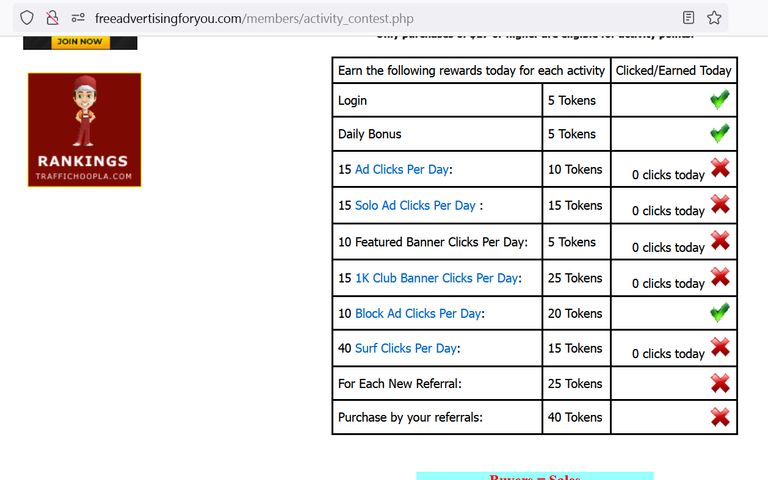Click the red X in the New Referral row

click(720, 383)
